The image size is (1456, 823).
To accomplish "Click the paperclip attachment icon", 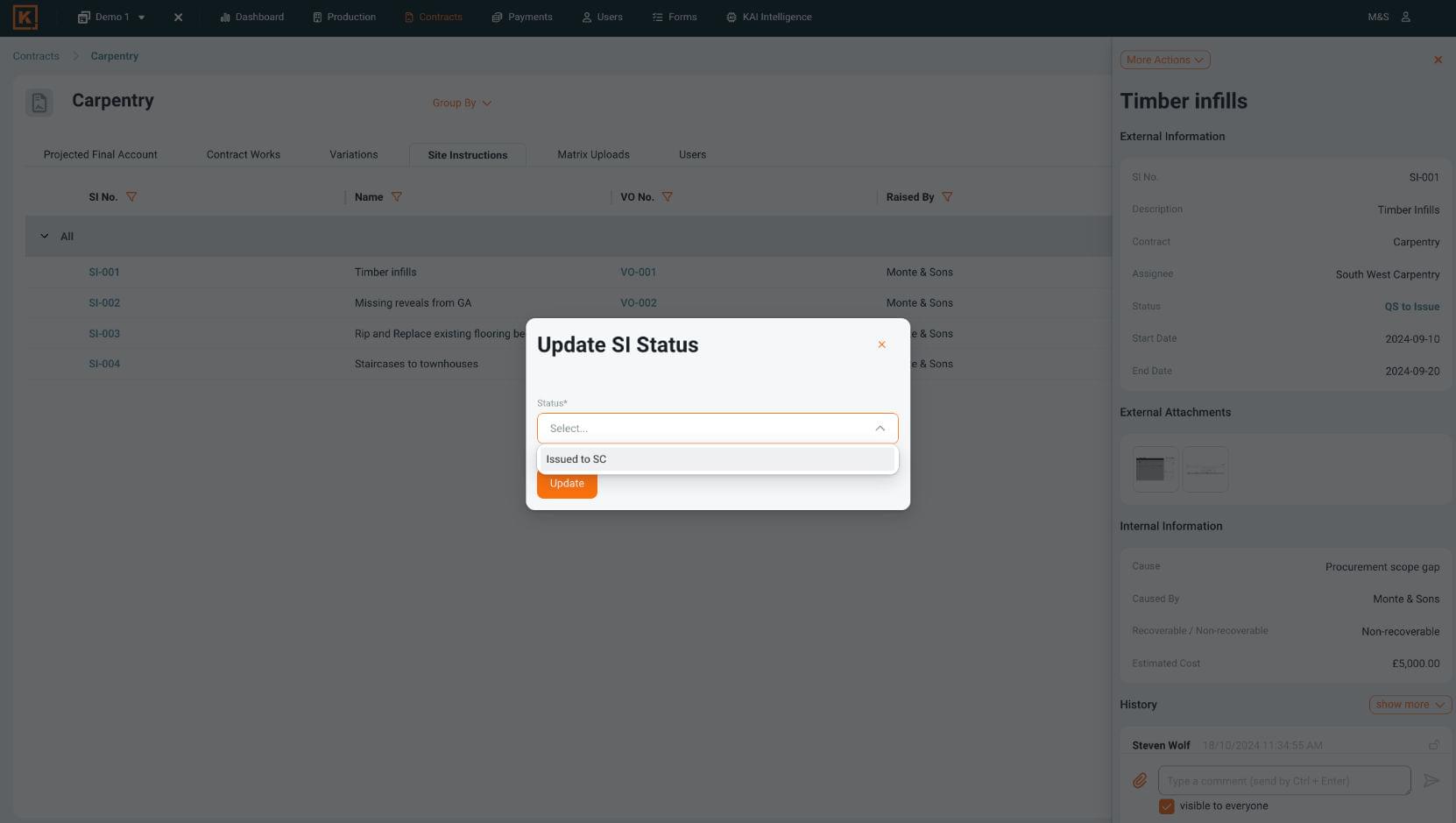I will point(1139,780).
